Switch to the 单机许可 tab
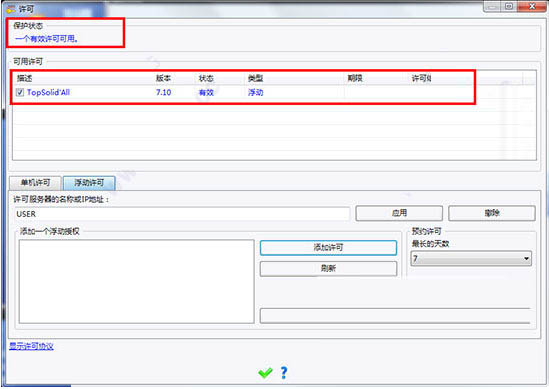Screen dimensions: 549x389 [35, 183]
